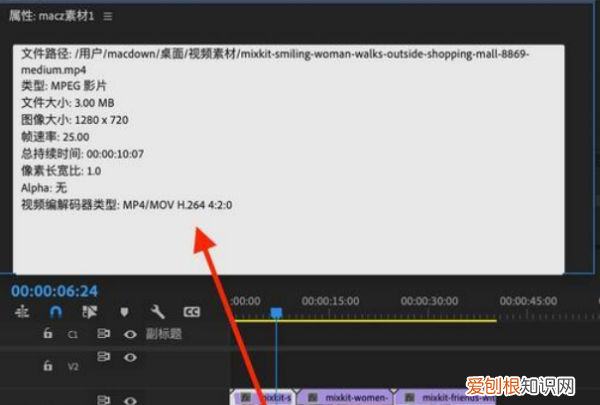This screenshot has width=600, height=405.
Task: Click the 00:00:06:24 playhead timecode
Action: click(54, 291)
